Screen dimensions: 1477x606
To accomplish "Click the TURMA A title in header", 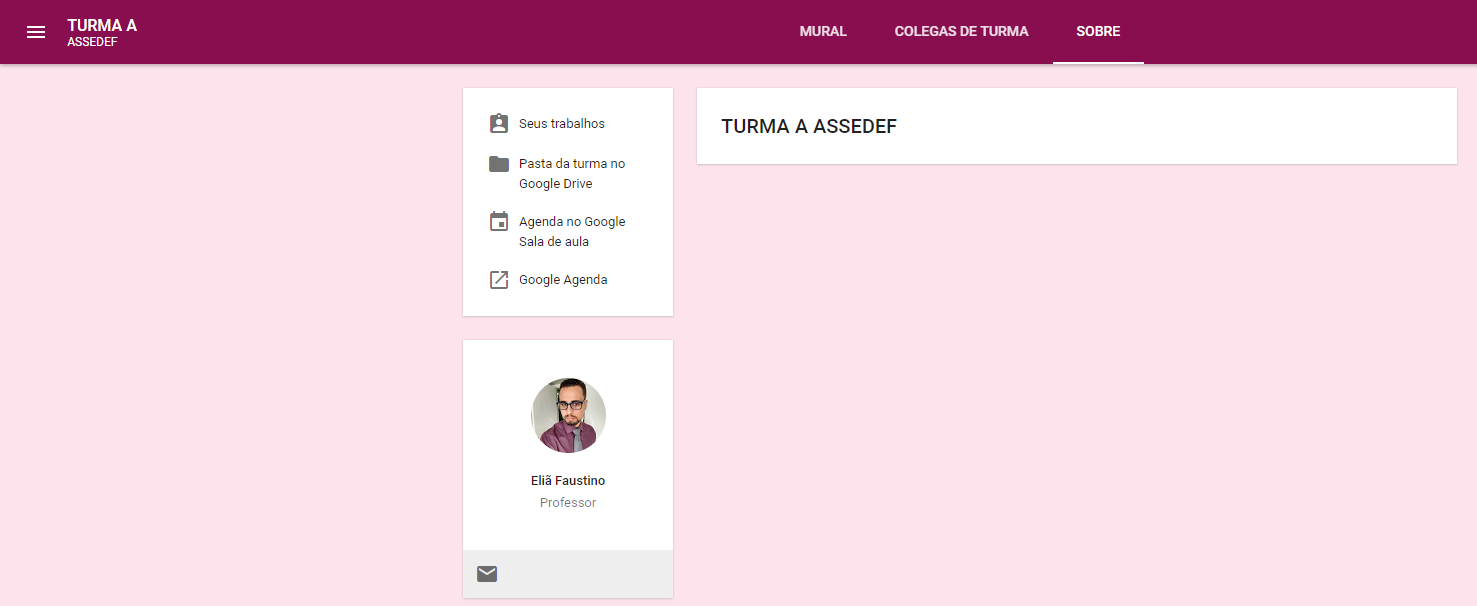I will click(x=102, y=25).
